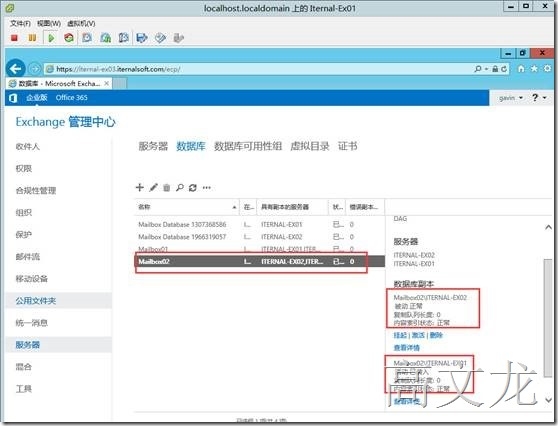This screenshot has width=558, height=426.
Task: Click the browser home icon
Action: 521,69
